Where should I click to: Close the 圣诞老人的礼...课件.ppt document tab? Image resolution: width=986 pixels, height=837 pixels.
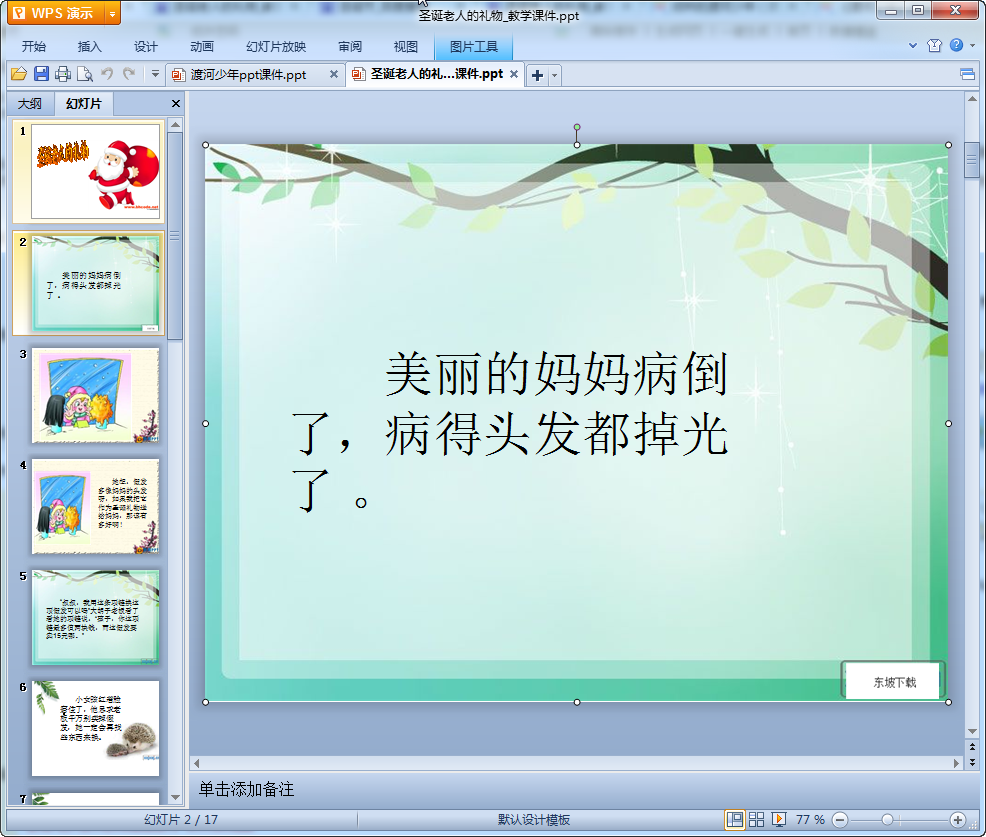click(x=514, y=74)
